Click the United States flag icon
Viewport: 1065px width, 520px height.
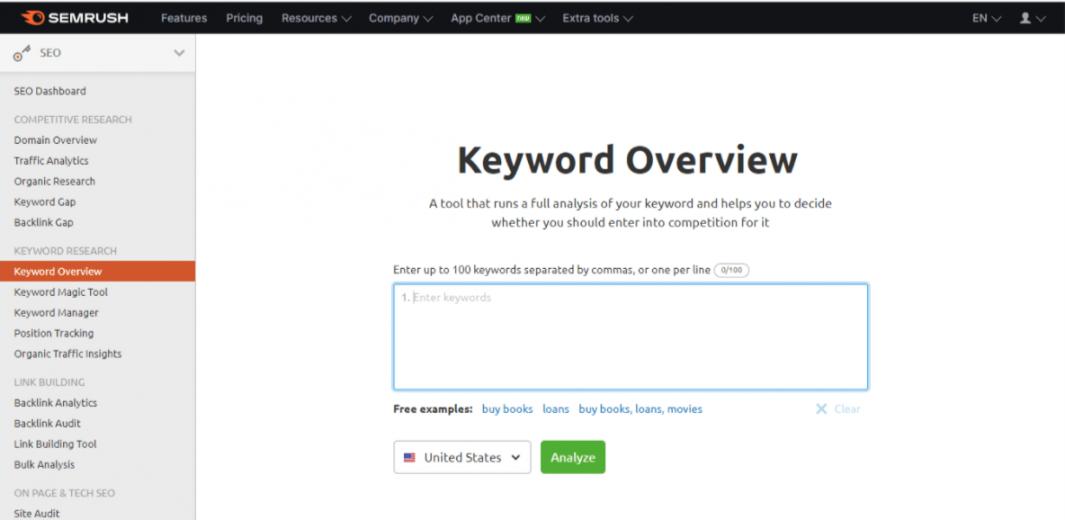point(409,457)
